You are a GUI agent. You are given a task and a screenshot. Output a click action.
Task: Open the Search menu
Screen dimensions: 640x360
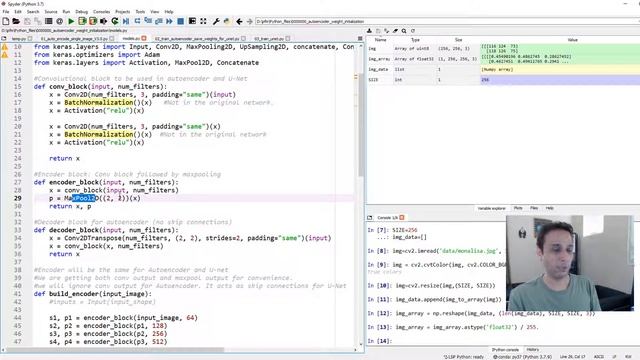[33, 12]
